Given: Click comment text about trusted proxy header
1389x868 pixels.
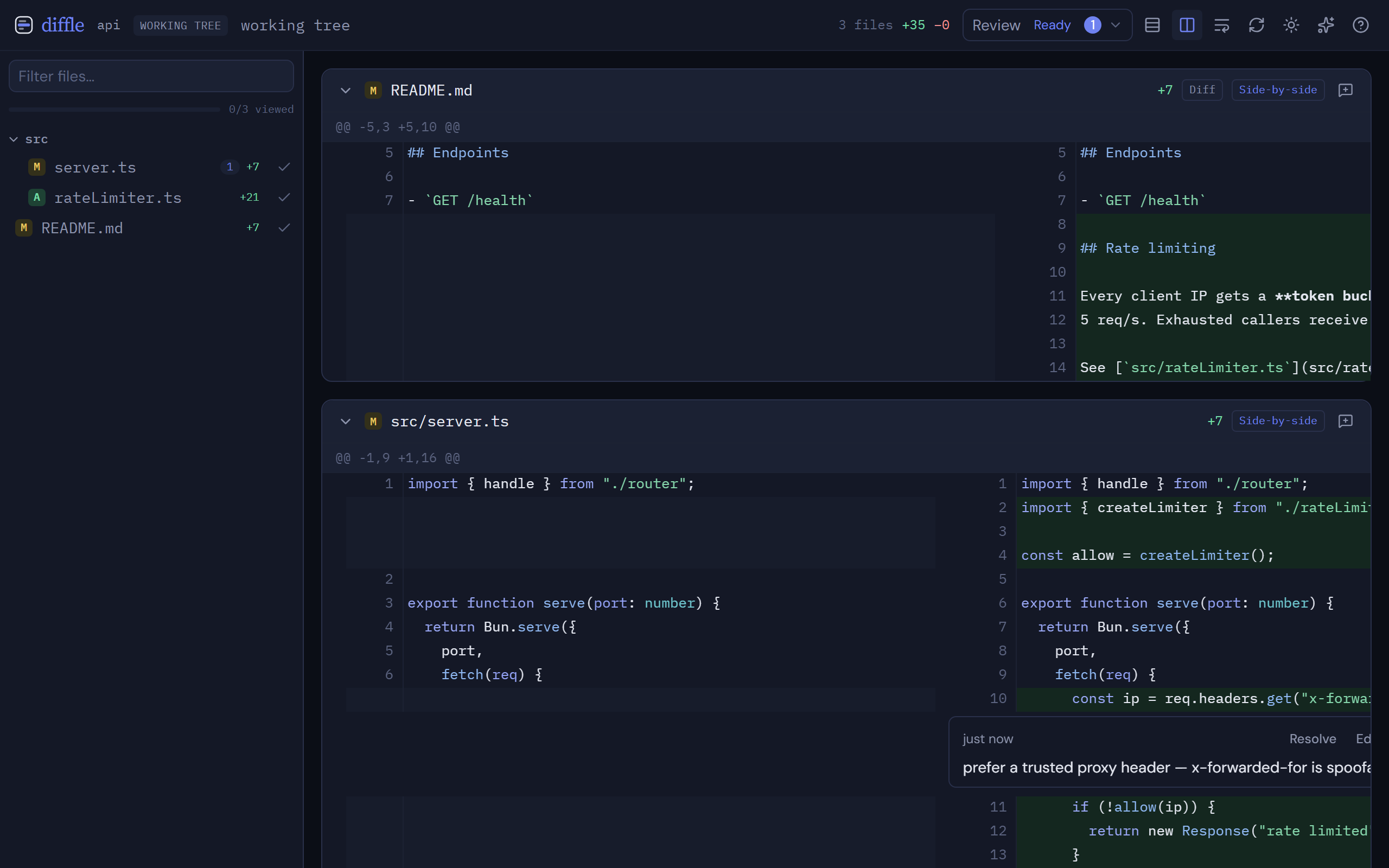Looking at the screenshot, I should click(x=1167, y=768).
